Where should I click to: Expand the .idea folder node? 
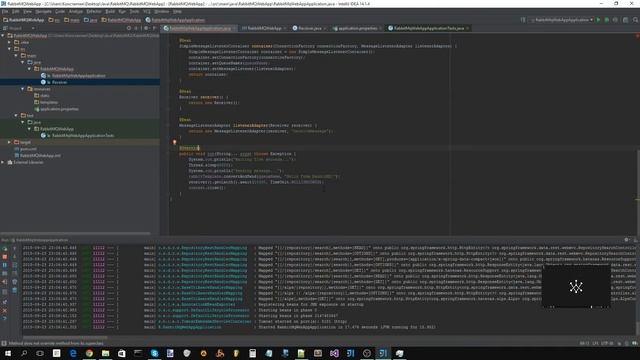click(9, 42)
